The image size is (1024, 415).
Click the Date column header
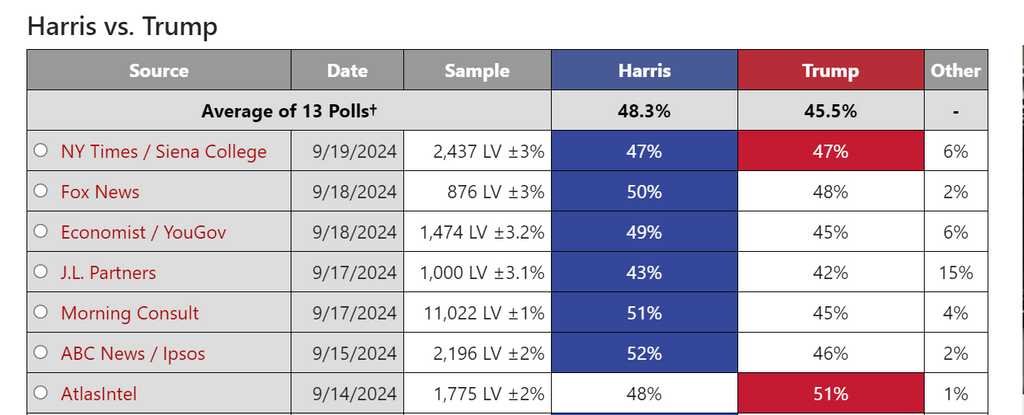(x=347, y=70)
